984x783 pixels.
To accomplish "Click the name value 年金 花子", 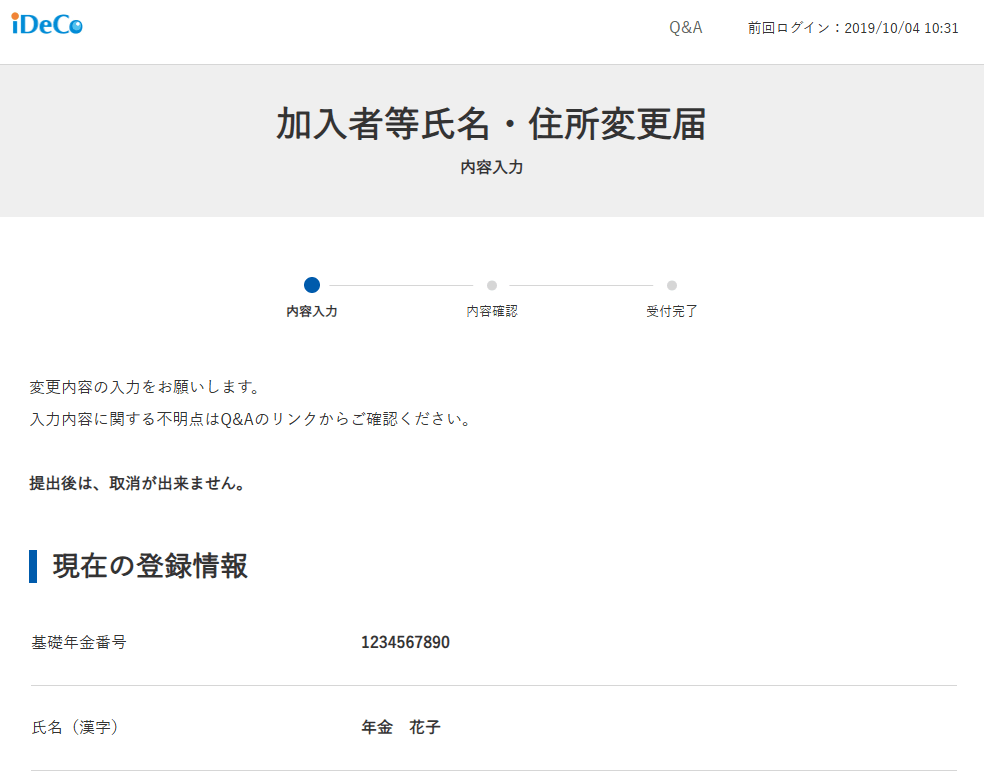I will click(400, 727).
